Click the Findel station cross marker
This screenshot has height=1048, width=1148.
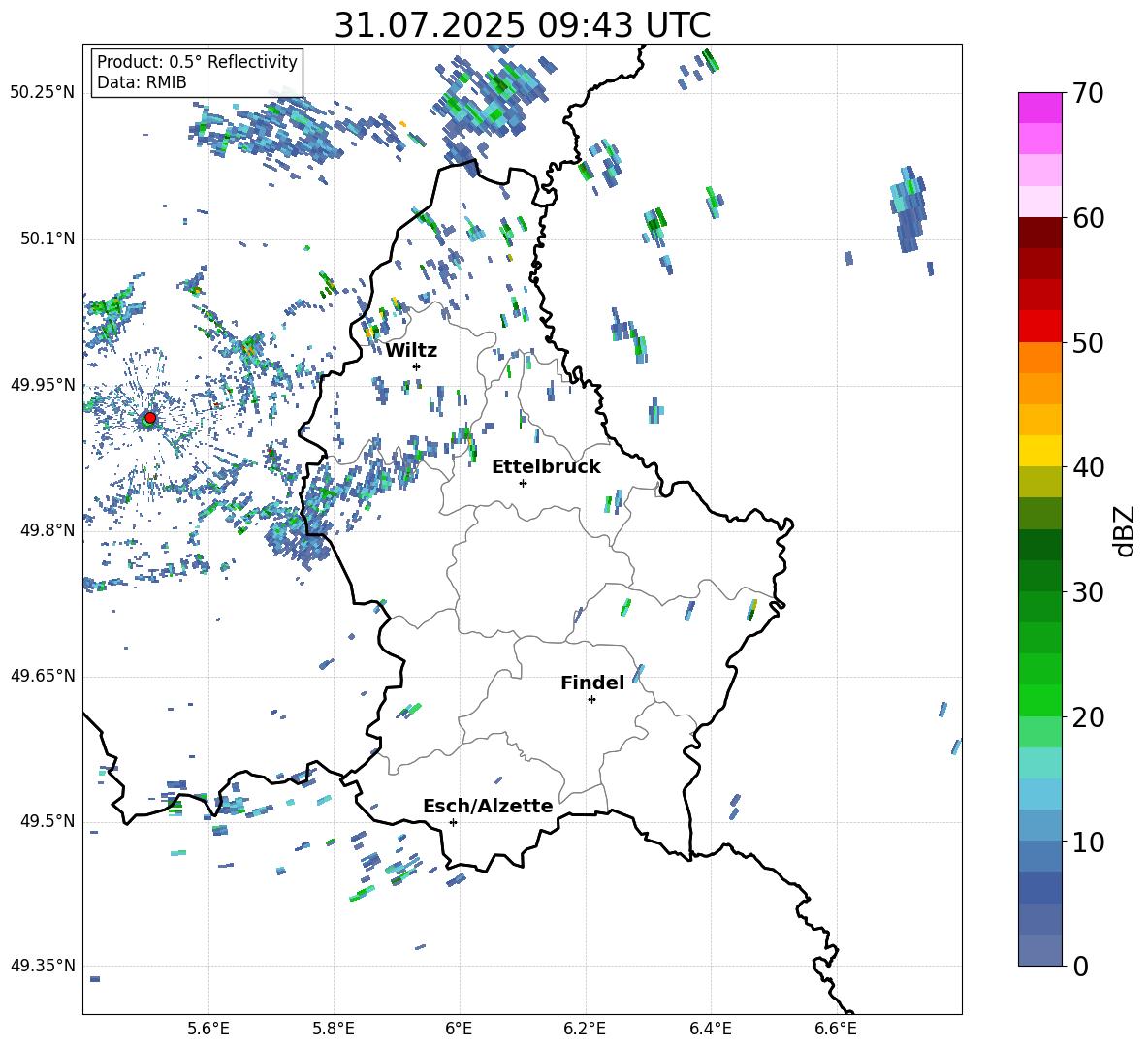tap(591, 700)
